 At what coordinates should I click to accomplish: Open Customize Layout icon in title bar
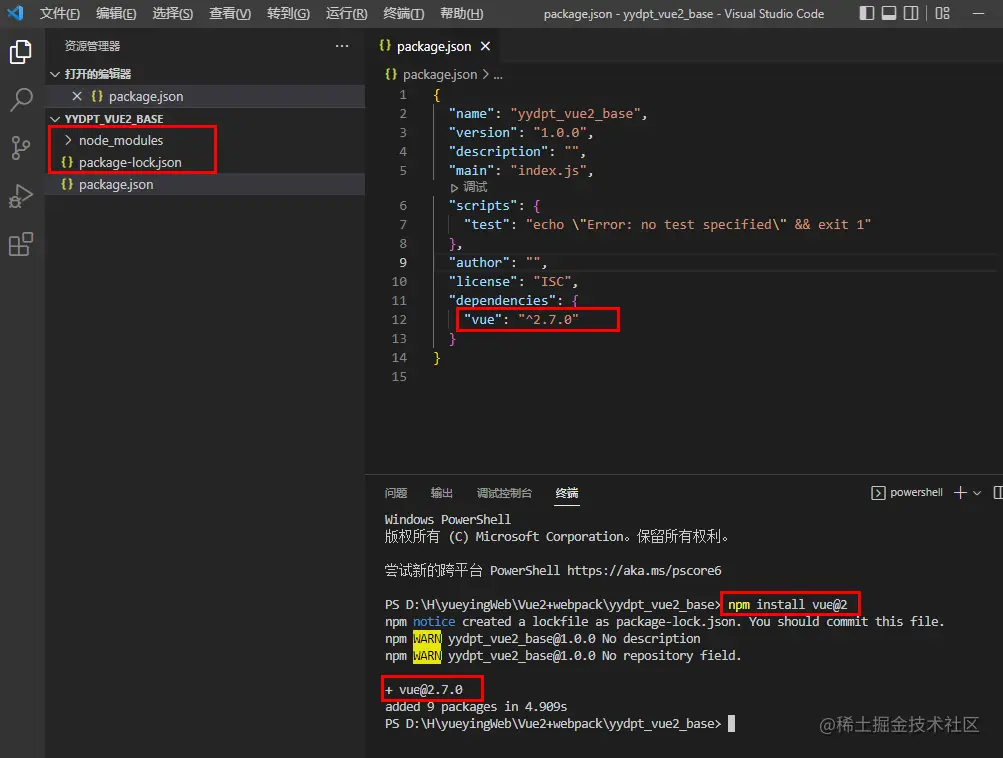click(942, 13)
